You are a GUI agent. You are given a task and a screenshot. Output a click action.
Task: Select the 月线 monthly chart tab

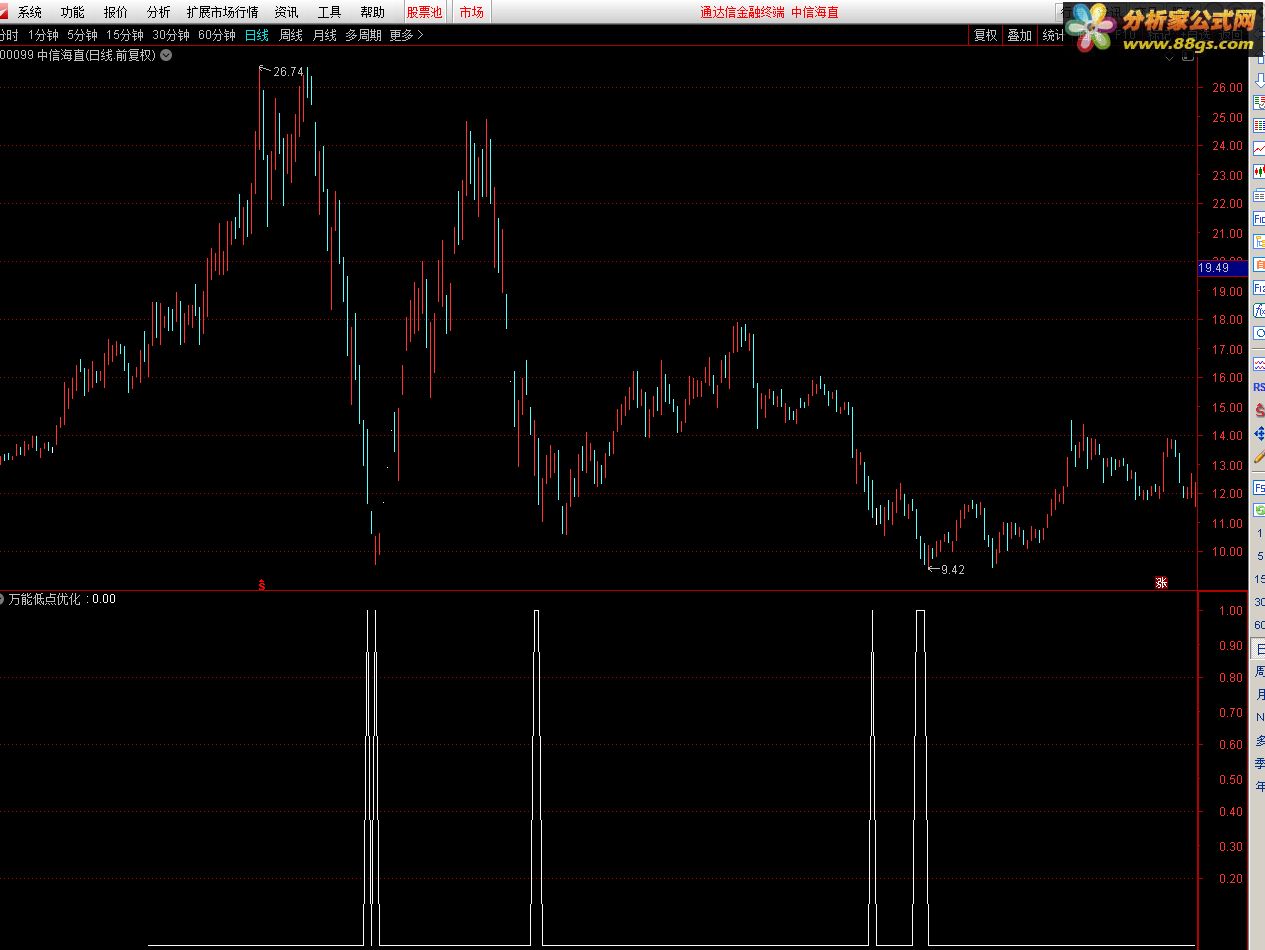point(325,35)
